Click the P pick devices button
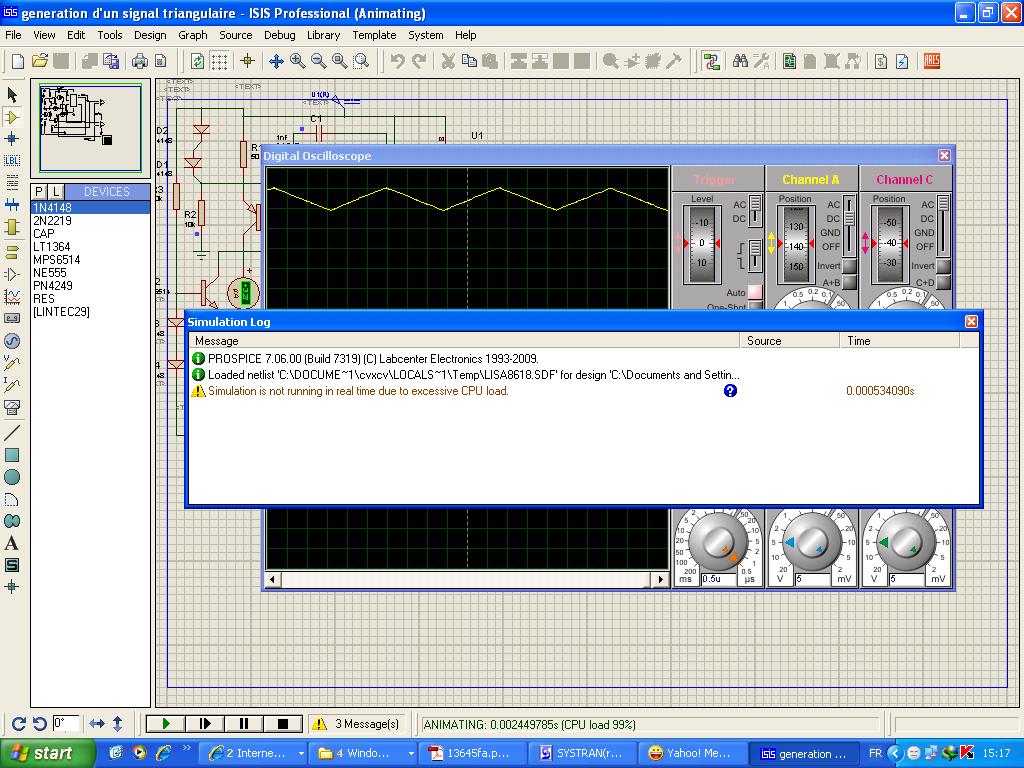Image resolution: width=1024 pixels, height=768 pixels. 39,191
